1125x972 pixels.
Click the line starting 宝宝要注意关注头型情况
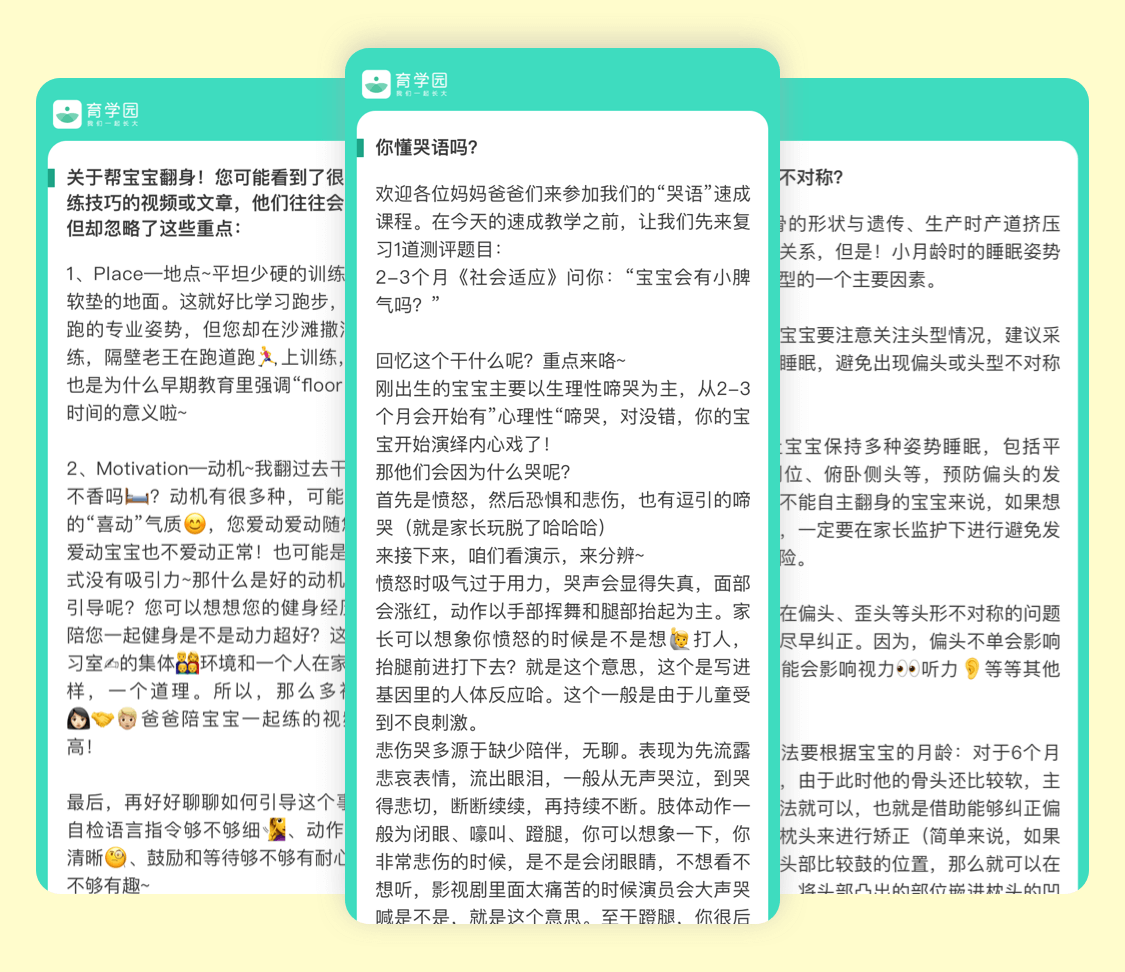tap(920, 335)
